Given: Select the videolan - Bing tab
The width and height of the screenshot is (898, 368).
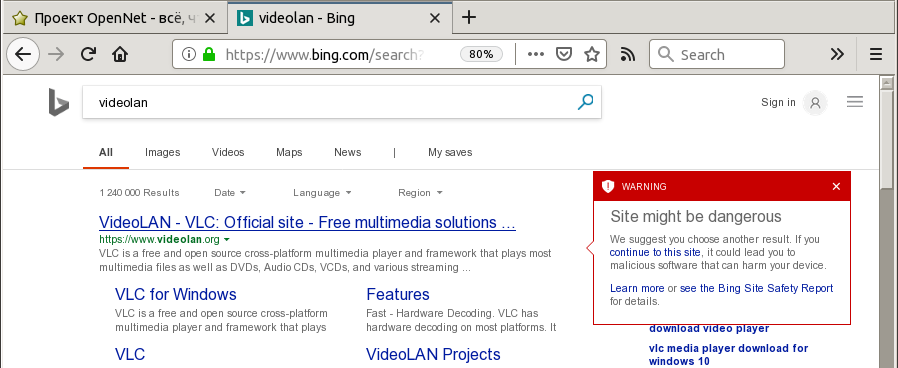Looking at the screenshot, I should point(340,18).
